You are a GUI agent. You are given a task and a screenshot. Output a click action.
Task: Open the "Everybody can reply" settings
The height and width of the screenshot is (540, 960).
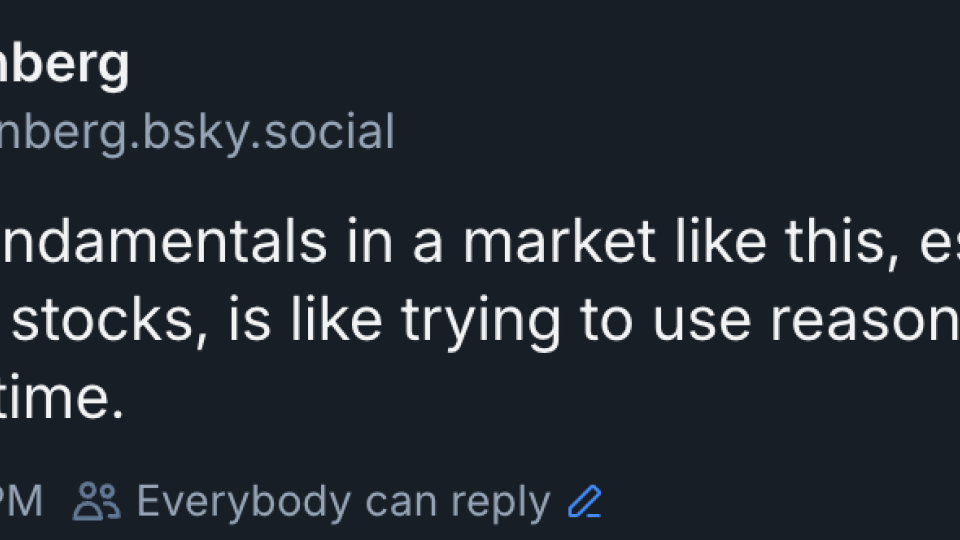(x=343, y=502)
